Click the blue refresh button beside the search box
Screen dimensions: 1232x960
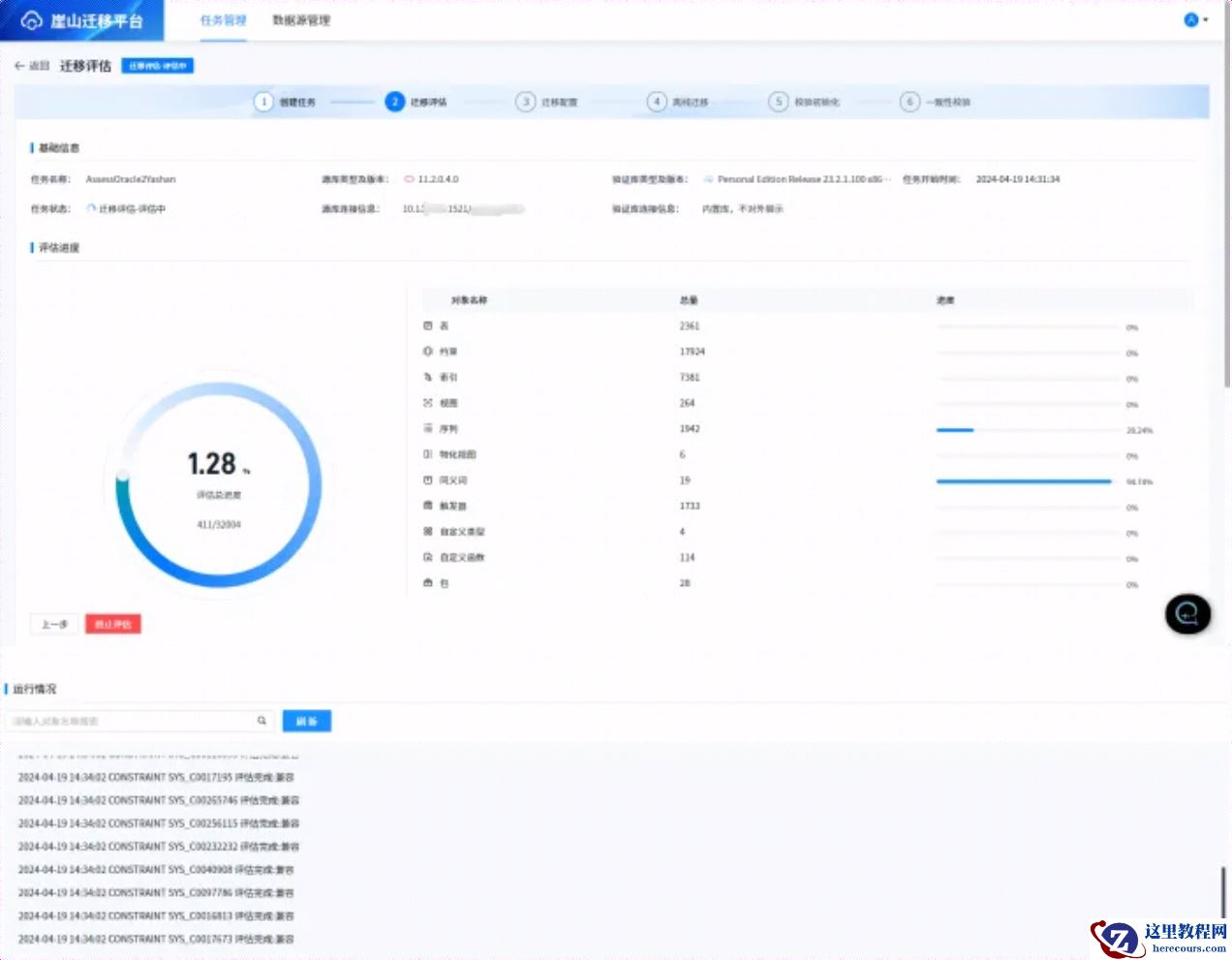tap(306, 722)
